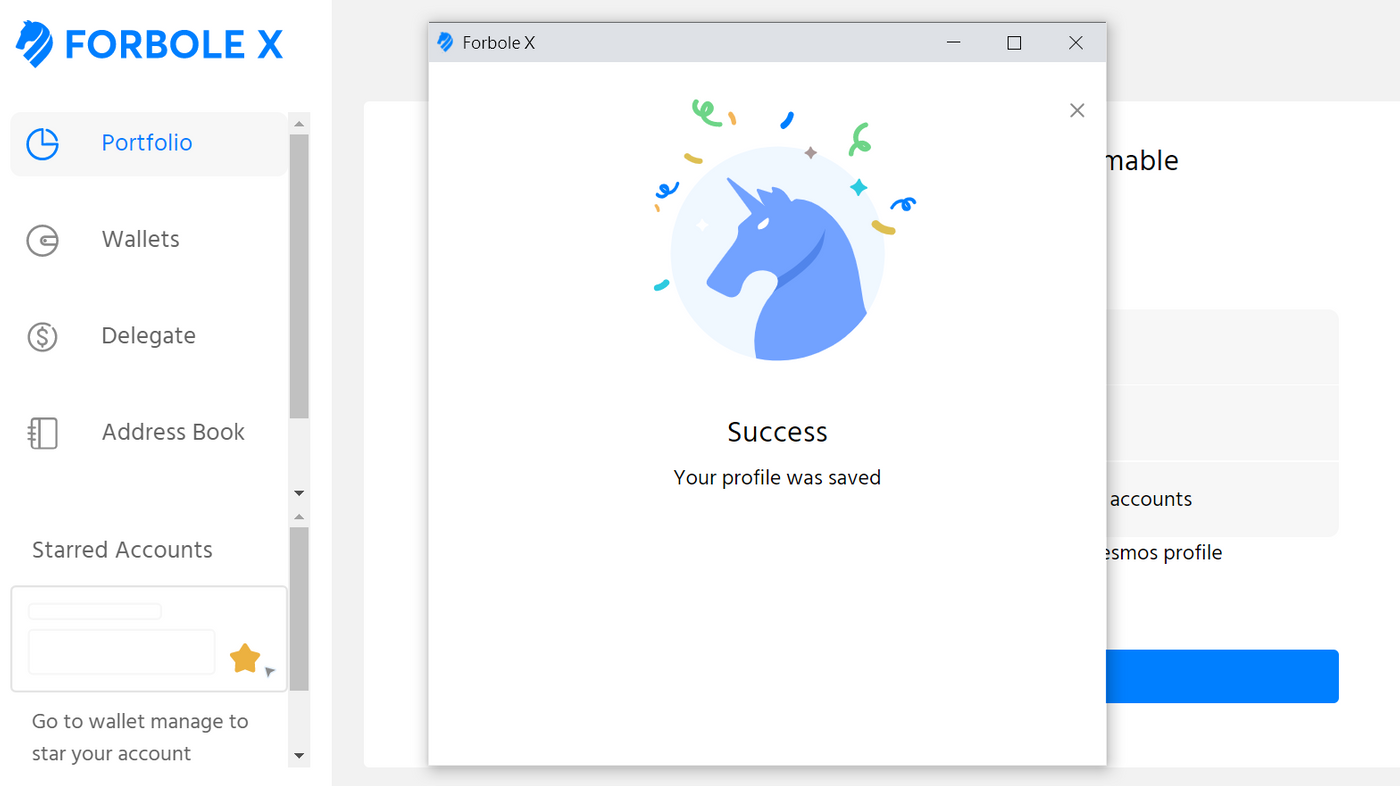
Task: Click the Forbole X icon in popup title bar
Action: tap(445, 43)
